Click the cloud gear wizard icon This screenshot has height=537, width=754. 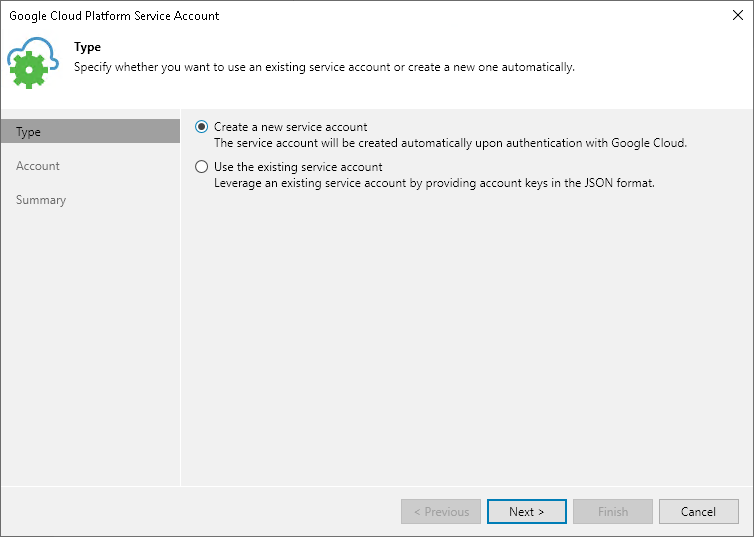[x=33, y=63]
